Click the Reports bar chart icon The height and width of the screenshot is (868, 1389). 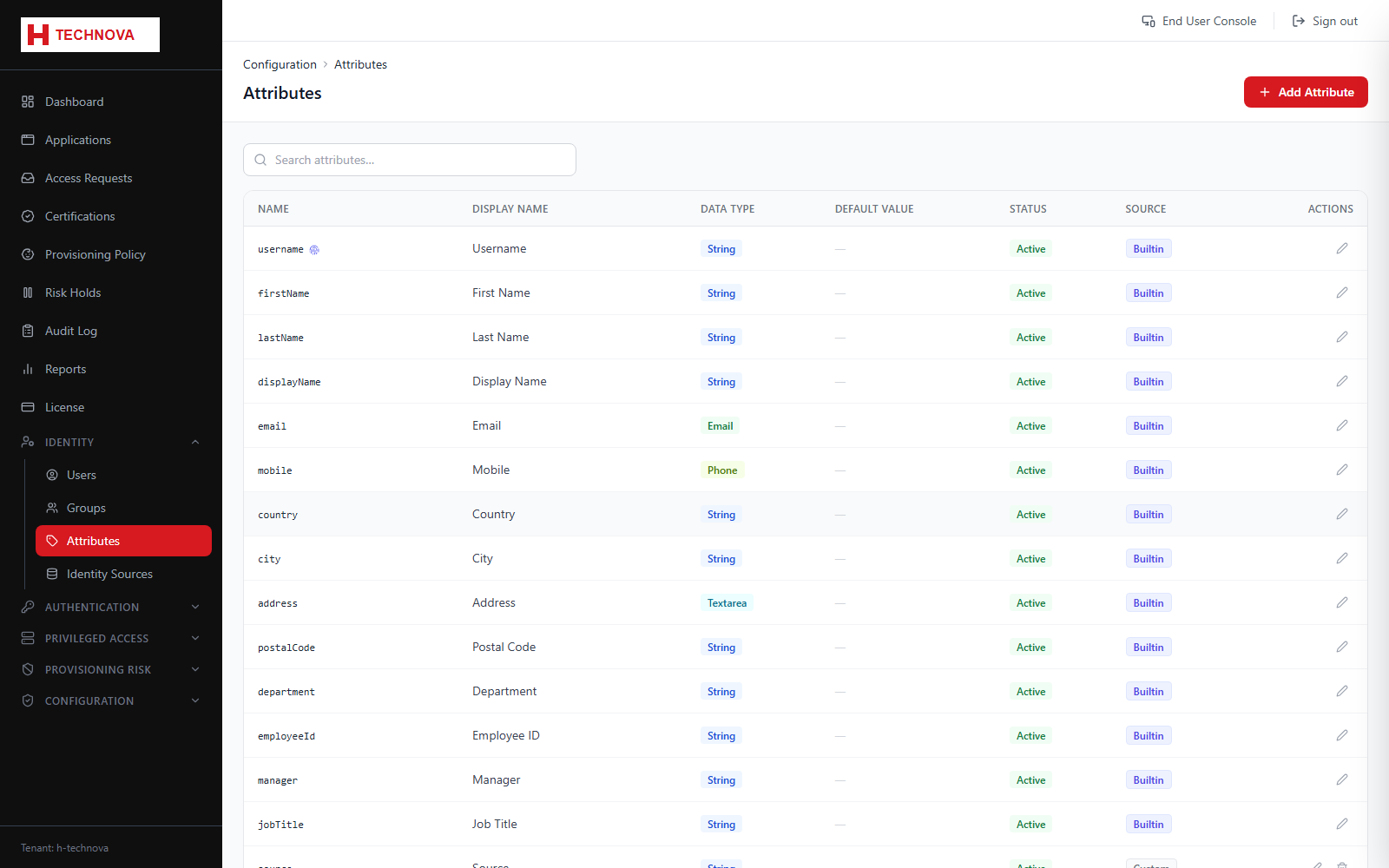(x=28, y=369)
